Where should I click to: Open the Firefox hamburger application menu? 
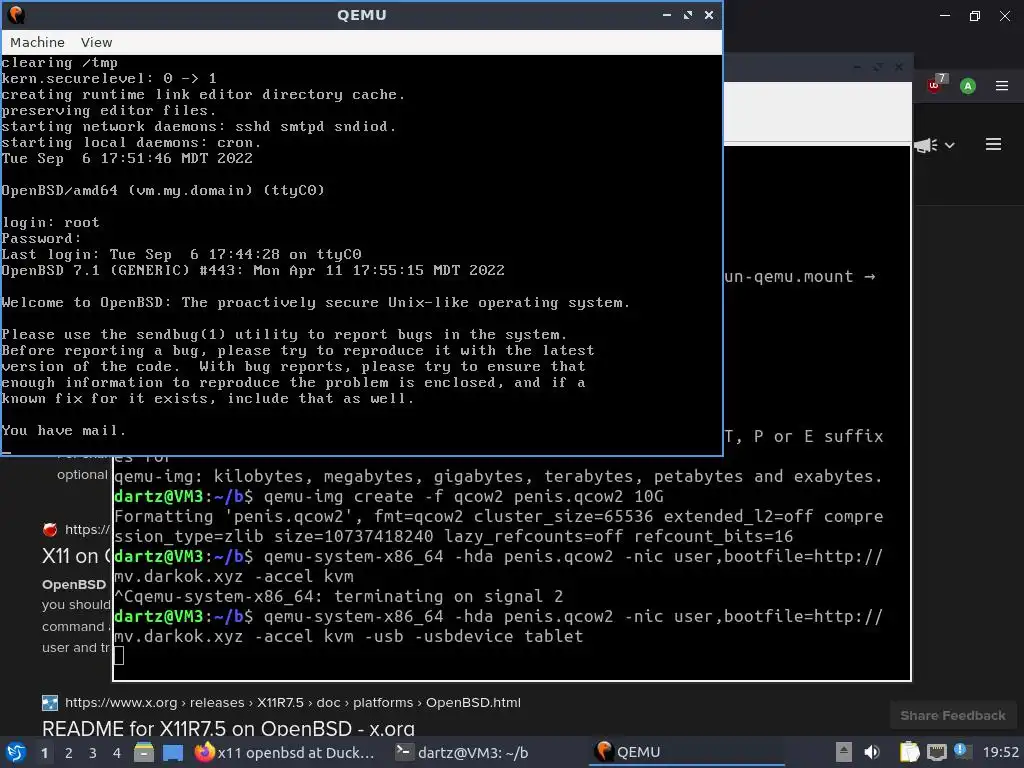[1002, 86]
